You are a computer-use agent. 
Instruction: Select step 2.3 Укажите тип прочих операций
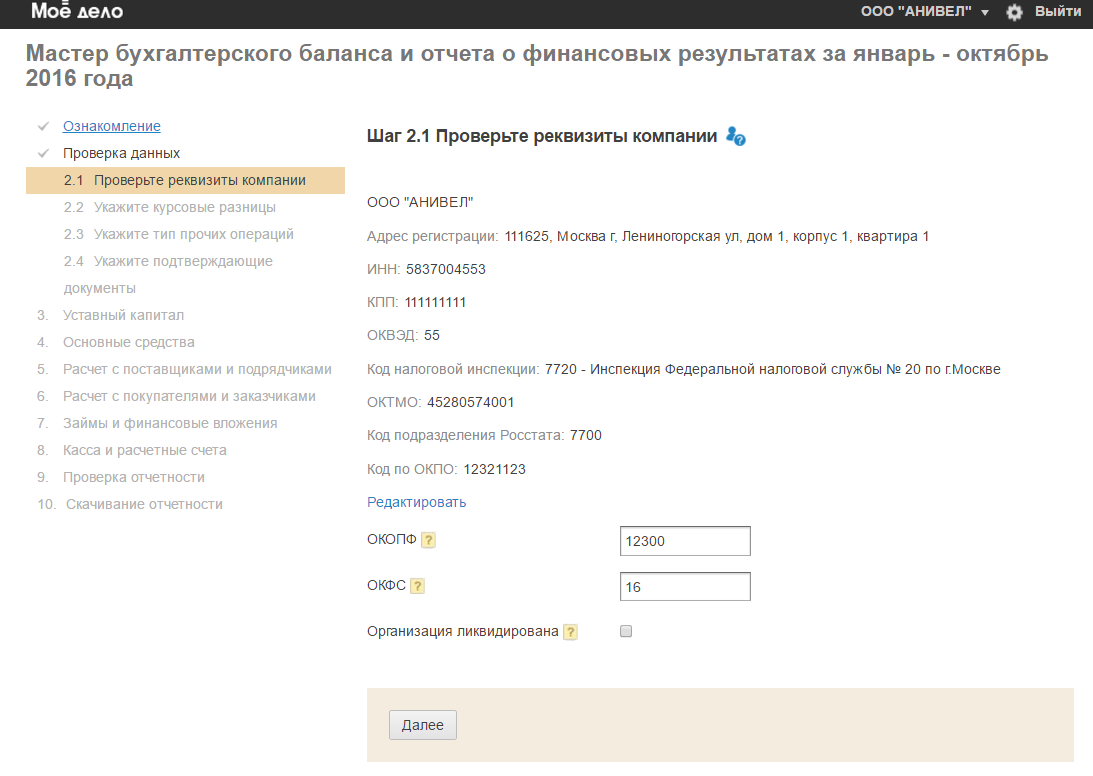click(179, 234)
